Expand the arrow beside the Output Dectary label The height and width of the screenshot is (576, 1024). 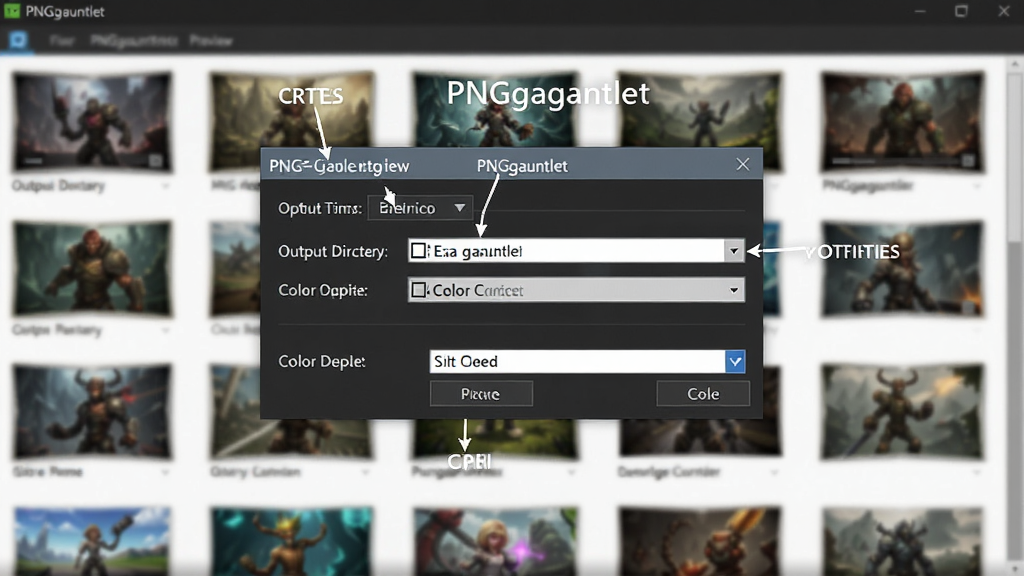(165, 186)
